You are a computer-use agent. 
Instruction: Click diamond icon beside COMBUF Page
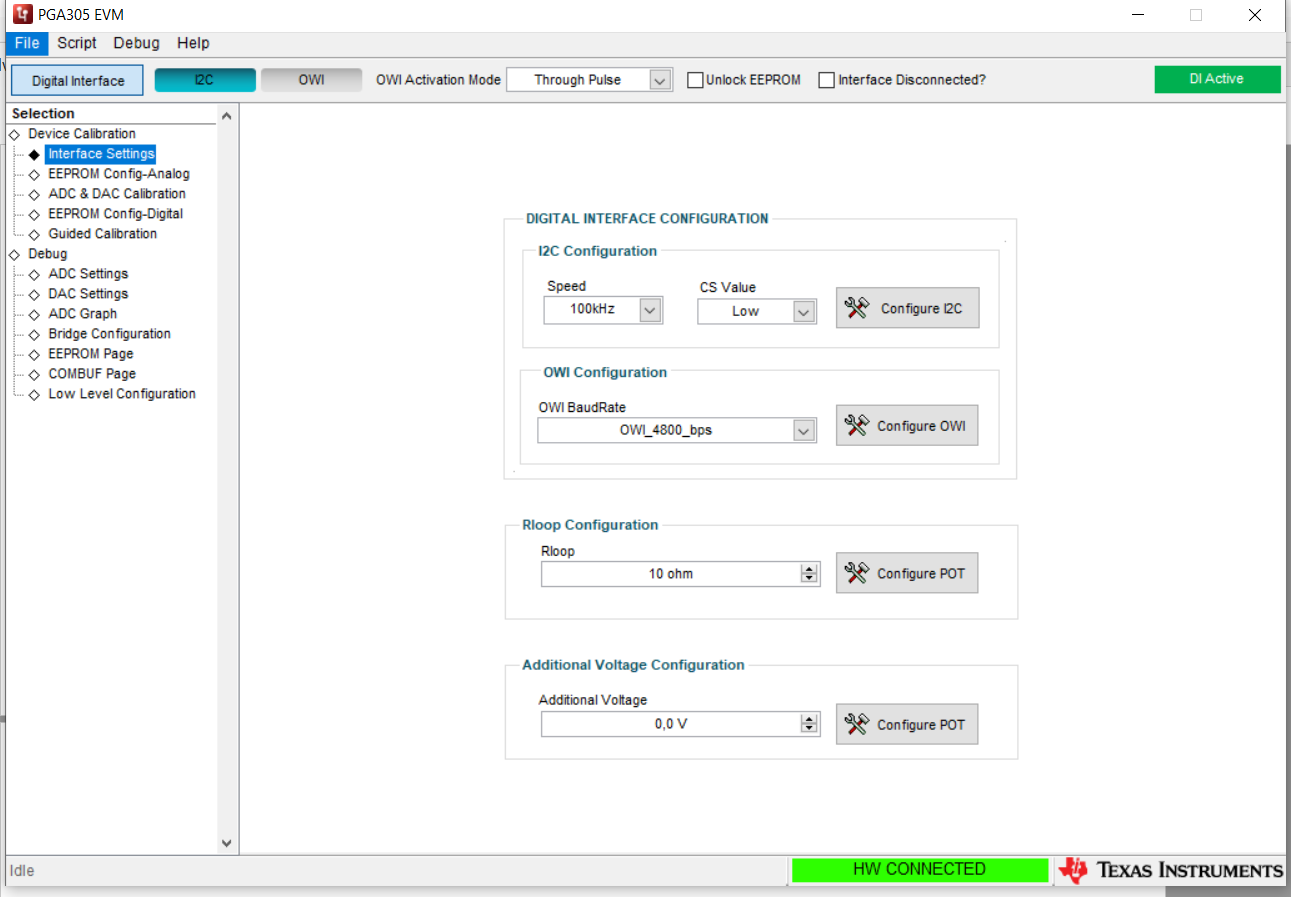click(x=34, y=374)
